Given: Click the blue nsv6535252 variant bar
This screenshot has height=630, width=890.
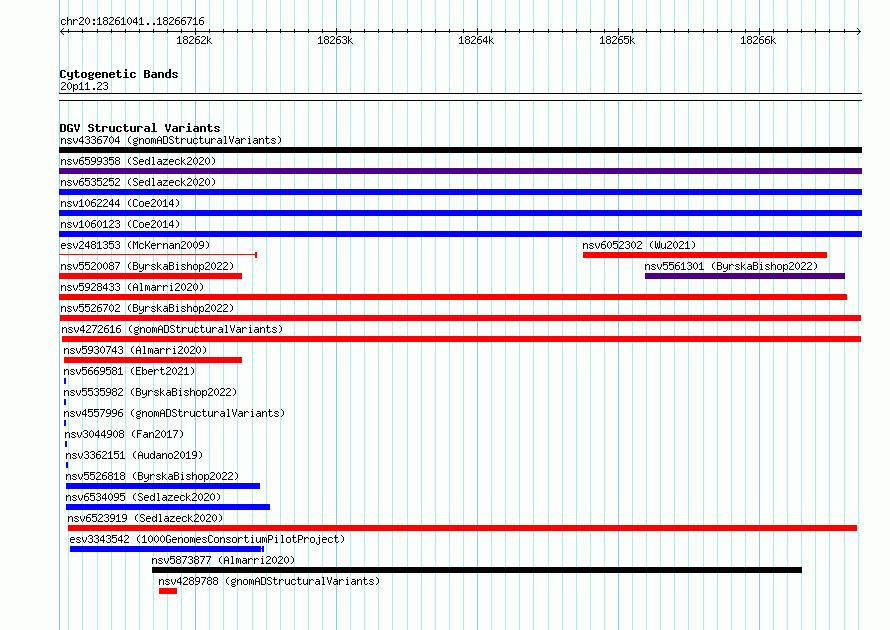Looking at the screenshot, I should (x=460, y=192).
